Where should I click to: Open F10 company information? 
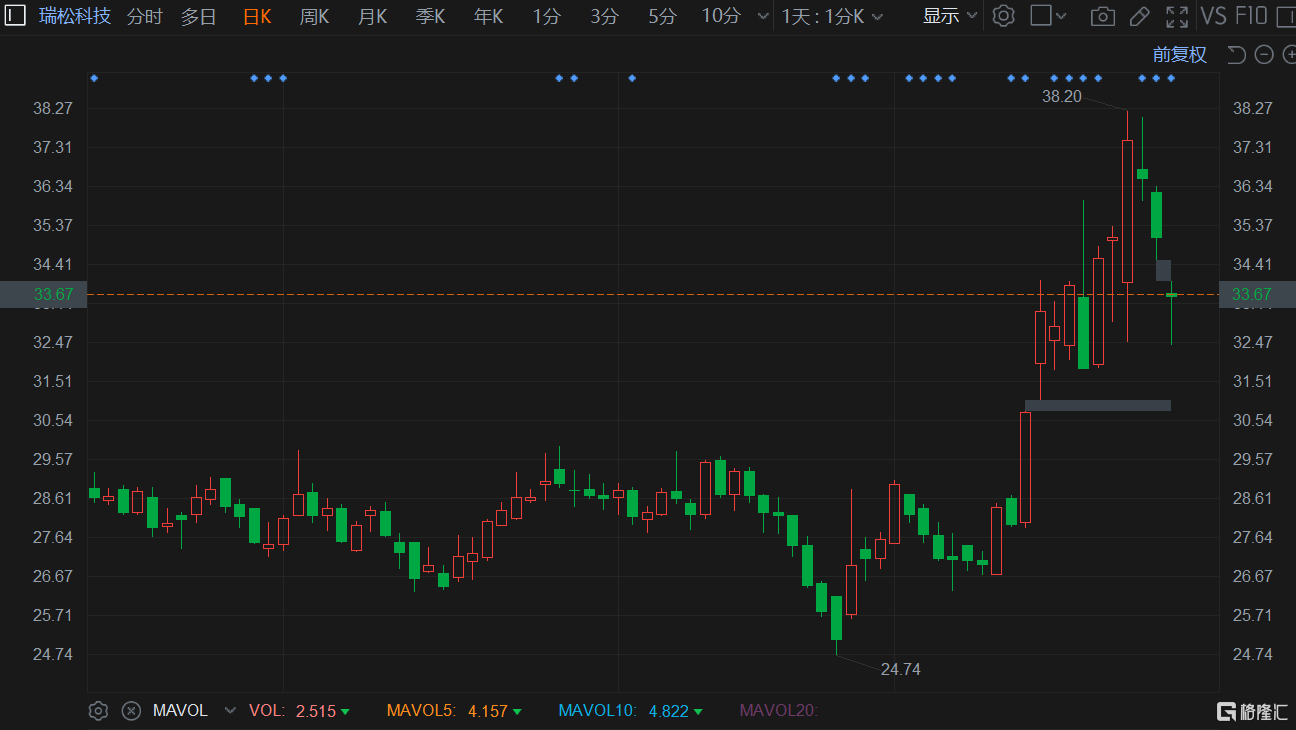(x=1251, y=16)
